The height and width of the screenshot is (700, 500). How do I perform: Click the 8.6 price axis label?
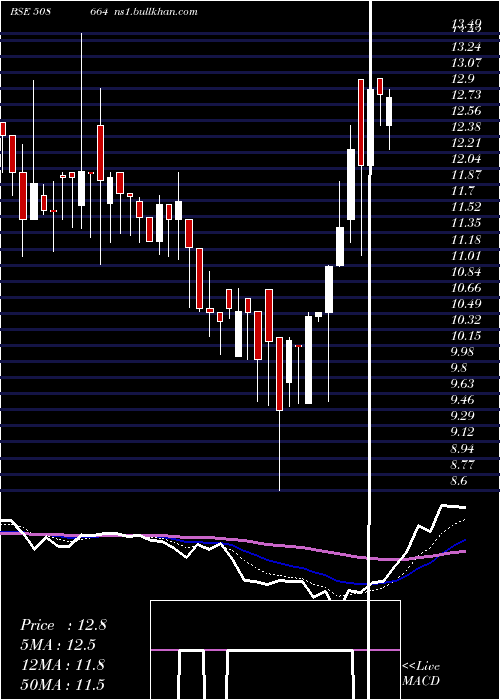click(x=460, y=481)
